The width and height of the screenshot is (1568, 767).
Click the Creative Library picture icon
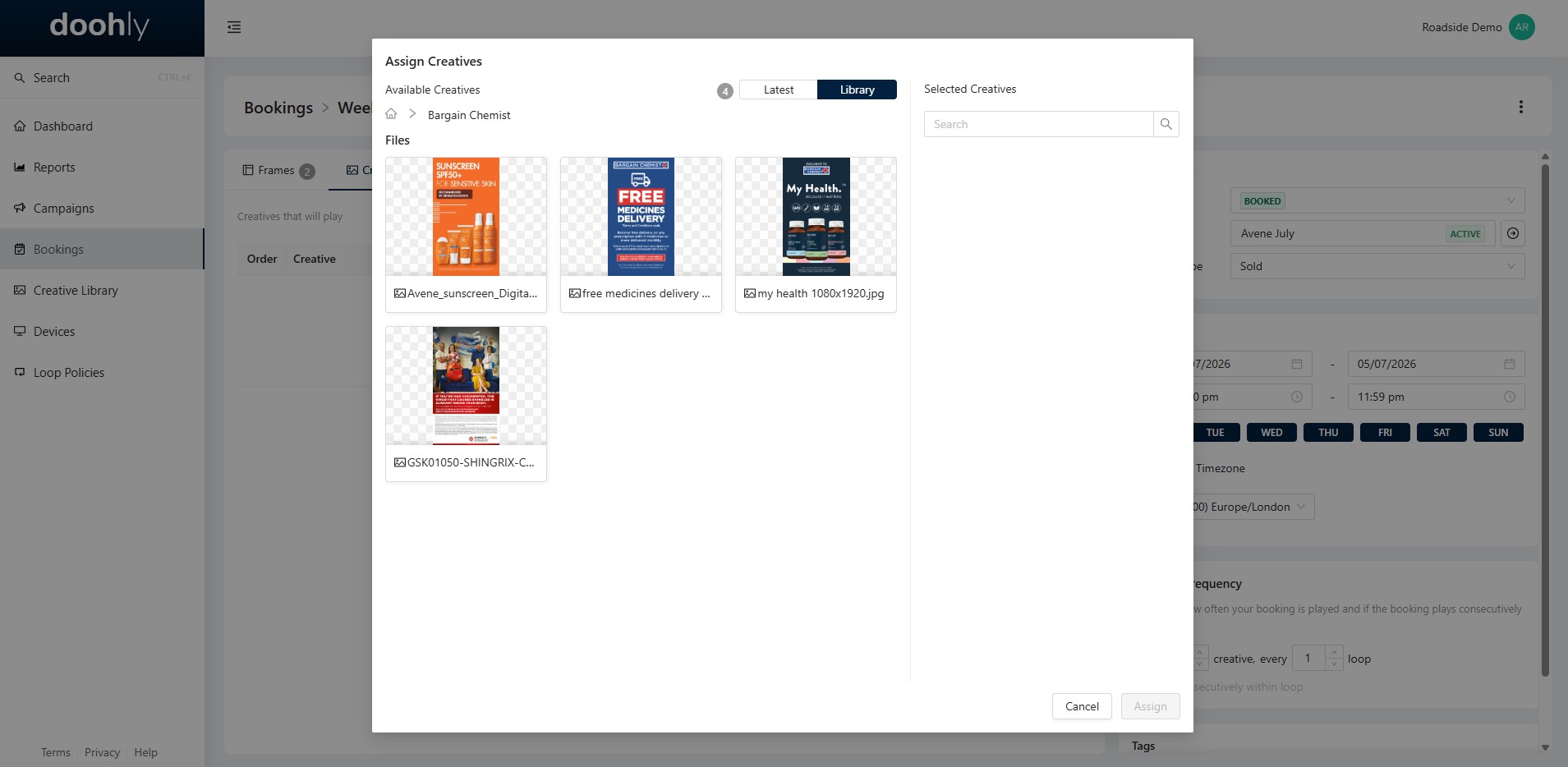20,291
